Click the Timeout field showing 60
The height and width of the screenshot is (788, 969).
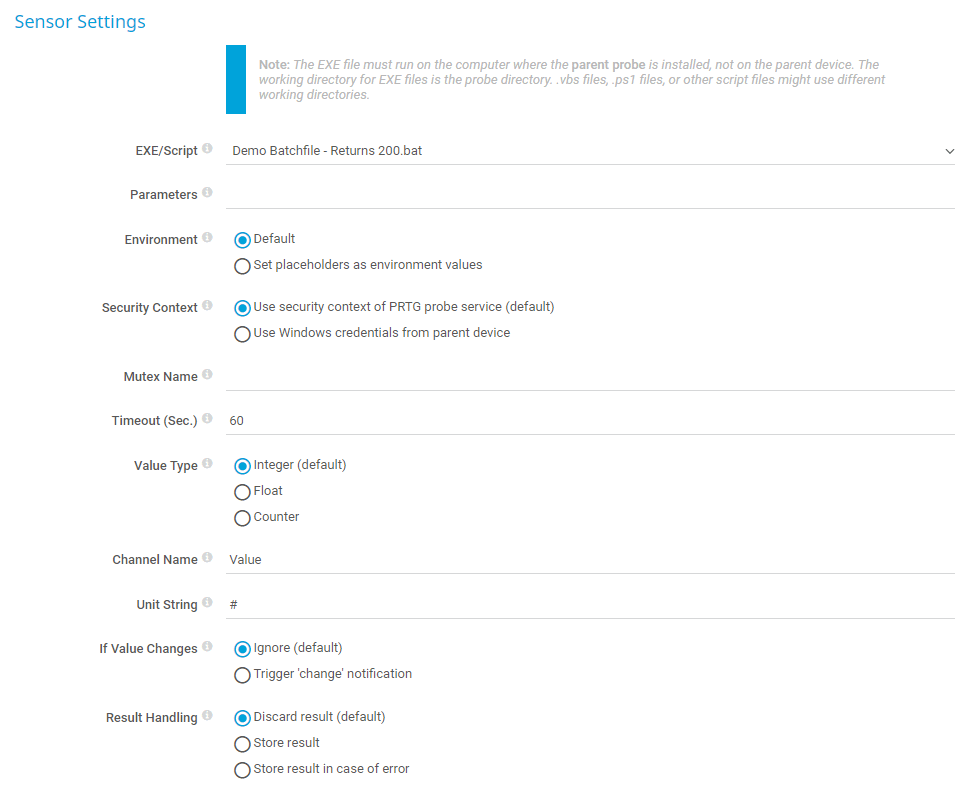(x=590, y=421)
